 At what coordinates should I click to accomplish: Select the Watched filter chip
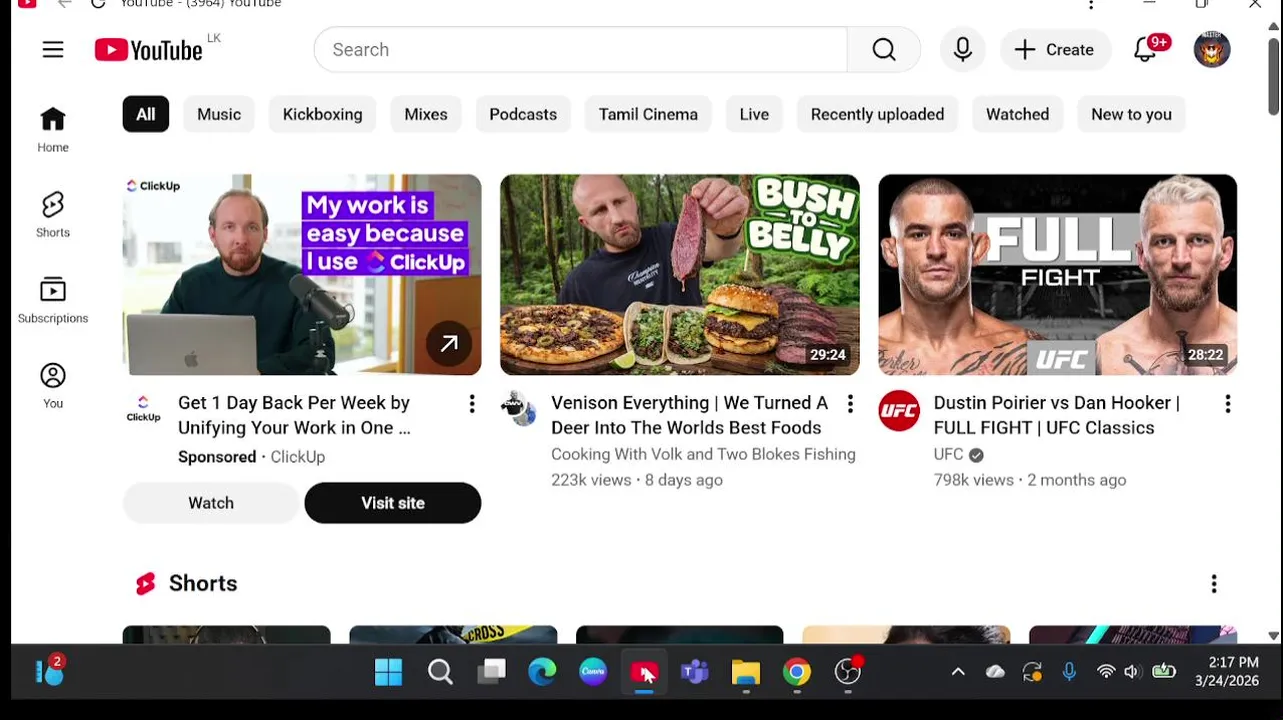tap(1017, 114)
